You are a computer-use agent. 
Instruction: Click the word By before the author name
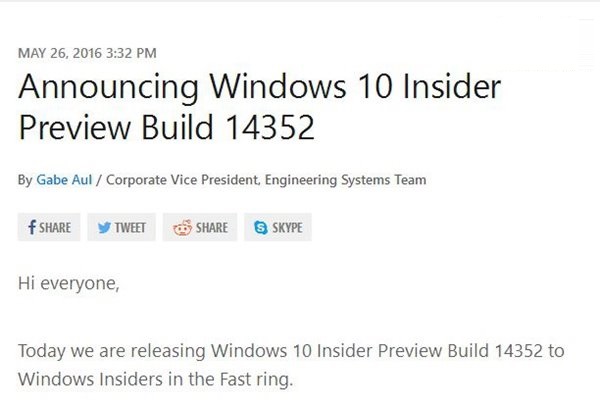point(25,180)
